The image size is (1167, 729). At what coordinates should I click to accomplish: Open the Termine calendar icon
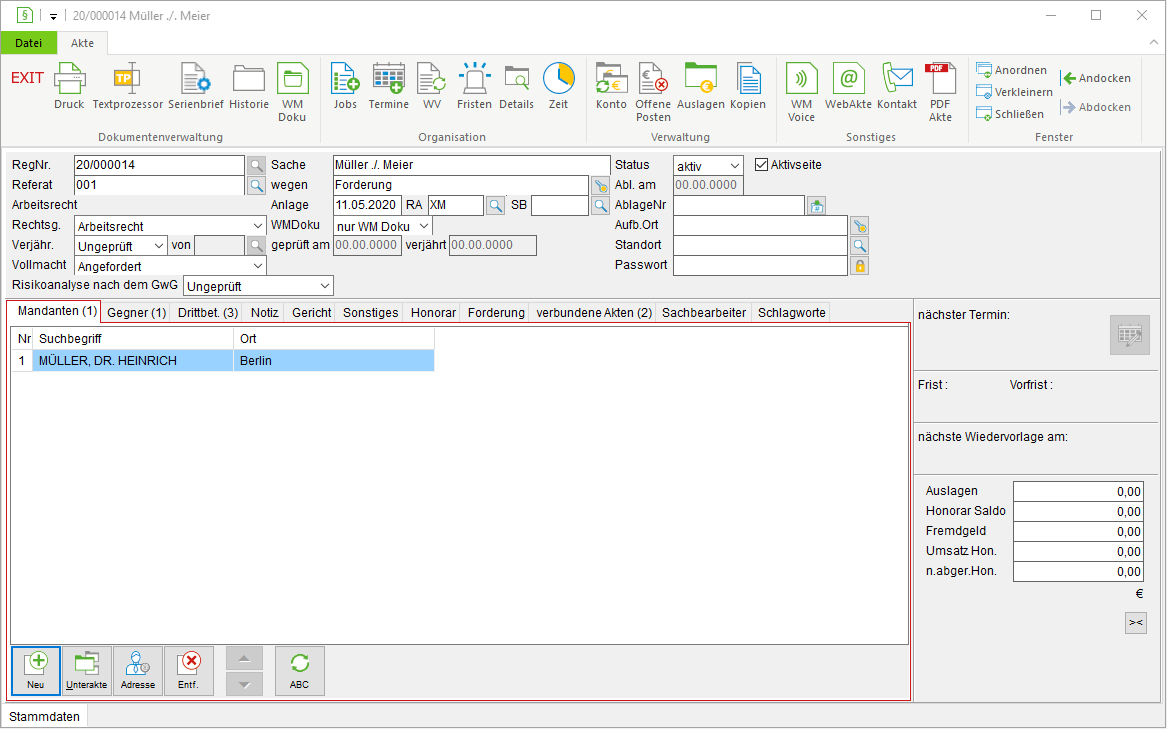point(389,86)
